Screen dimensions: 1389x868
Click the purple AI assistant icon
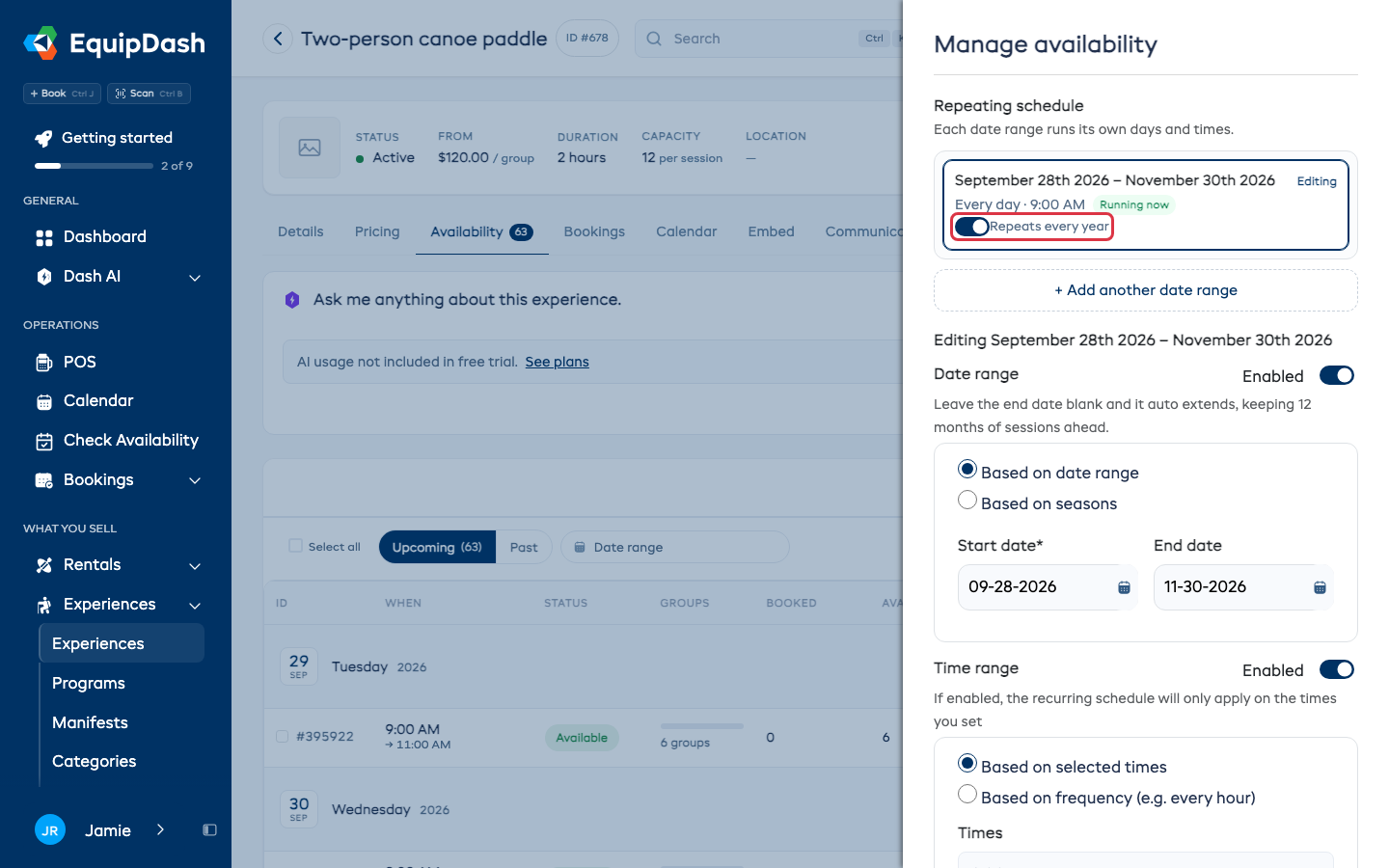coord(292,300)
